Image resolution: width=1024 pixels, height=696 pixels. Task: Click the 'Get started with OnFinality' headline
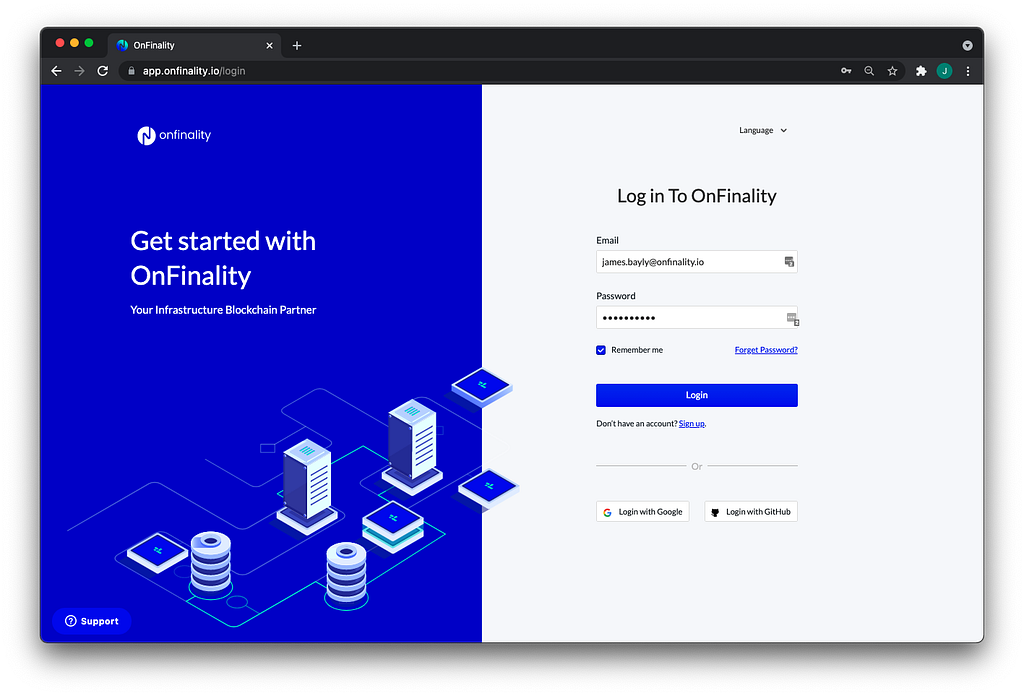[x=223, y=259]
